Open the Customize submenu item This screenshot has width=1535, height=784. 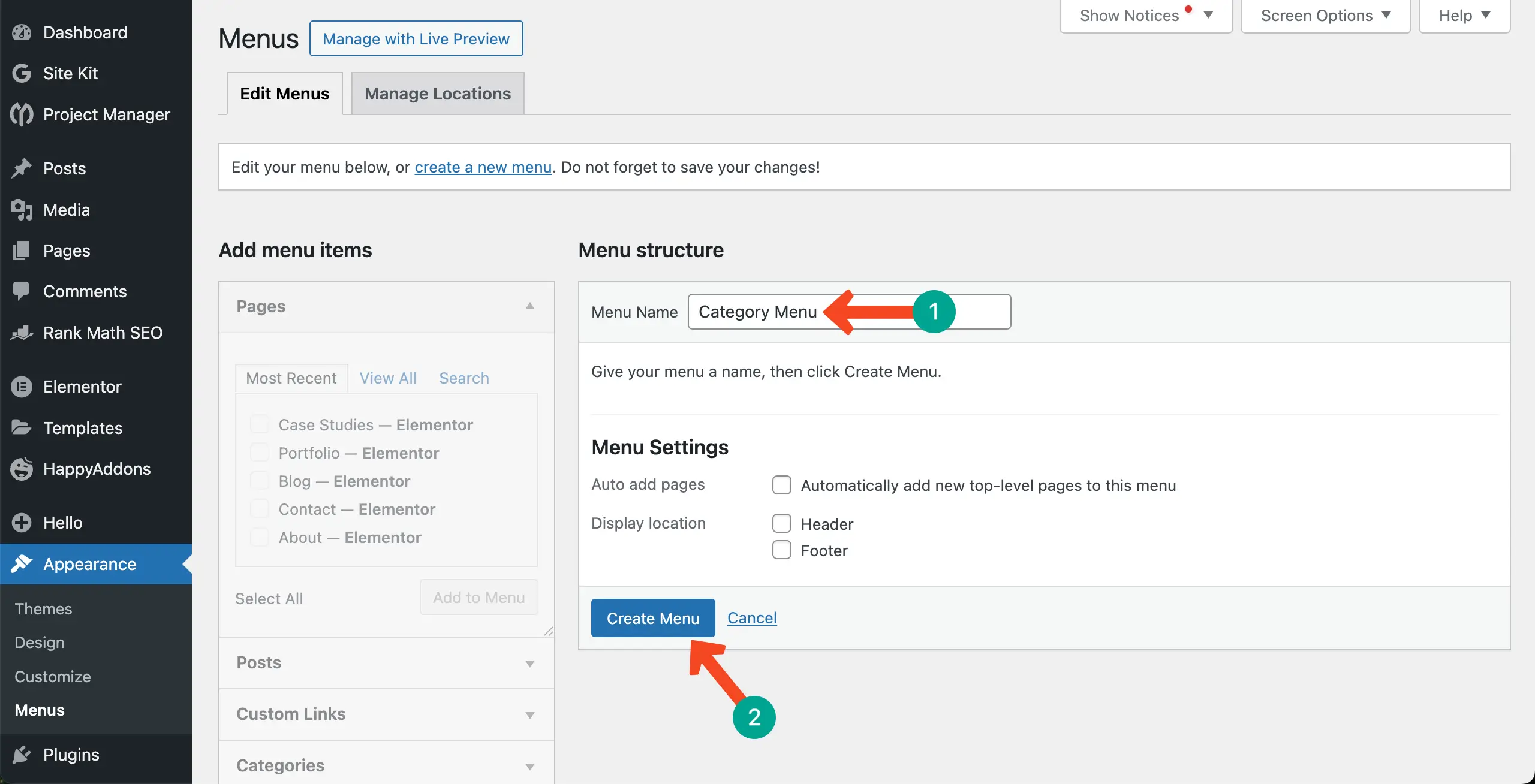click(x=53, y=677)
